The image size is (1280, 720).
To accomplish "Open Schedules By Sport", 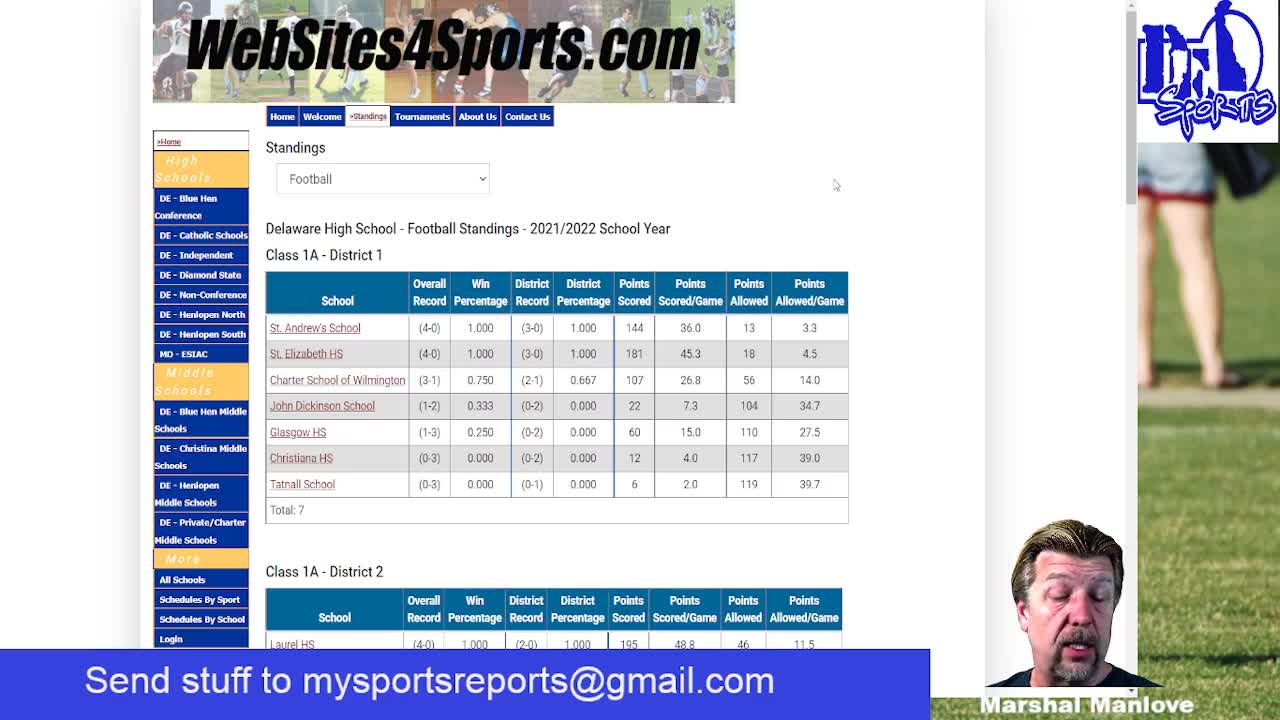I will 201,600.
